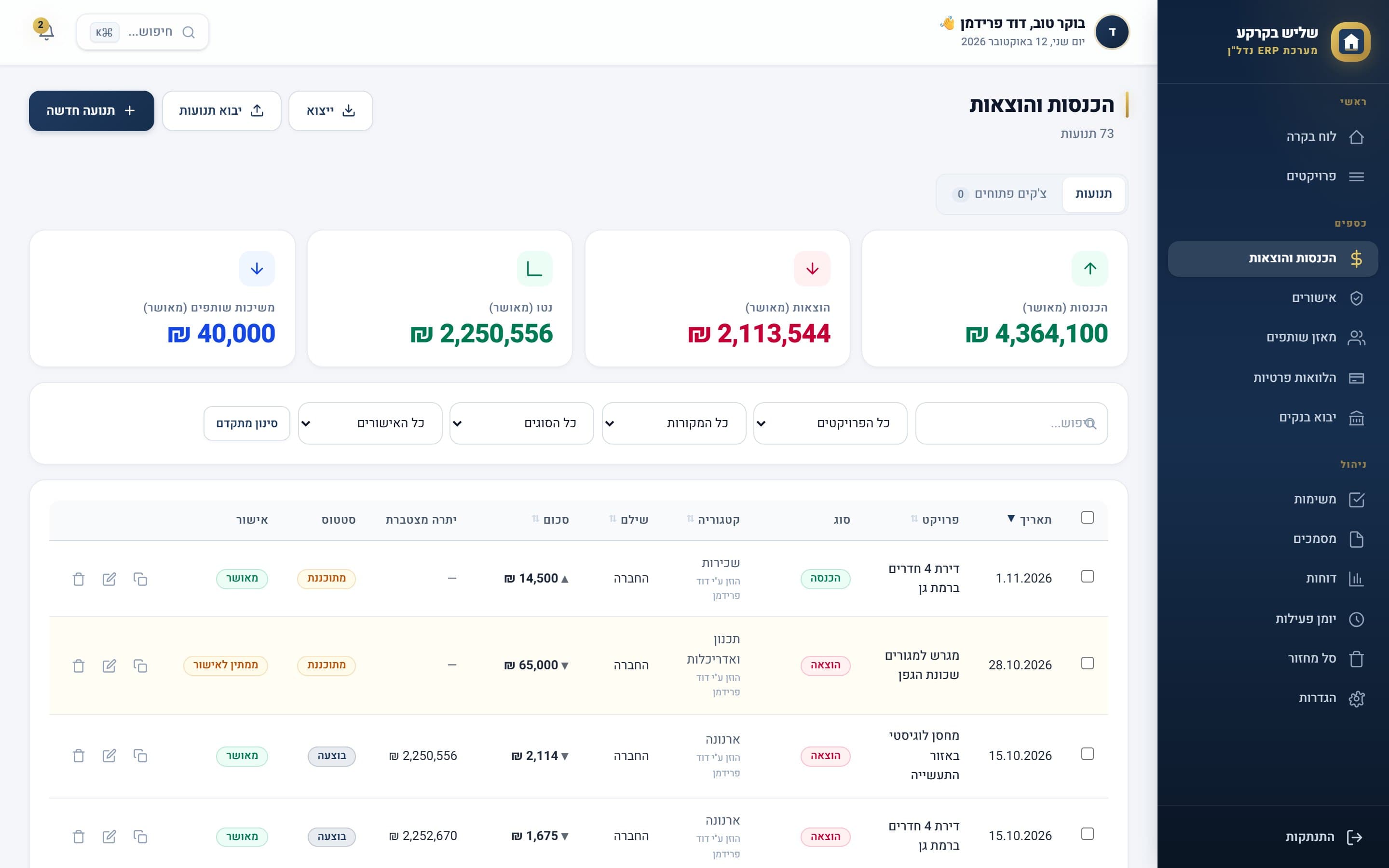Delete the 28.10.2026 transaction

79,665
